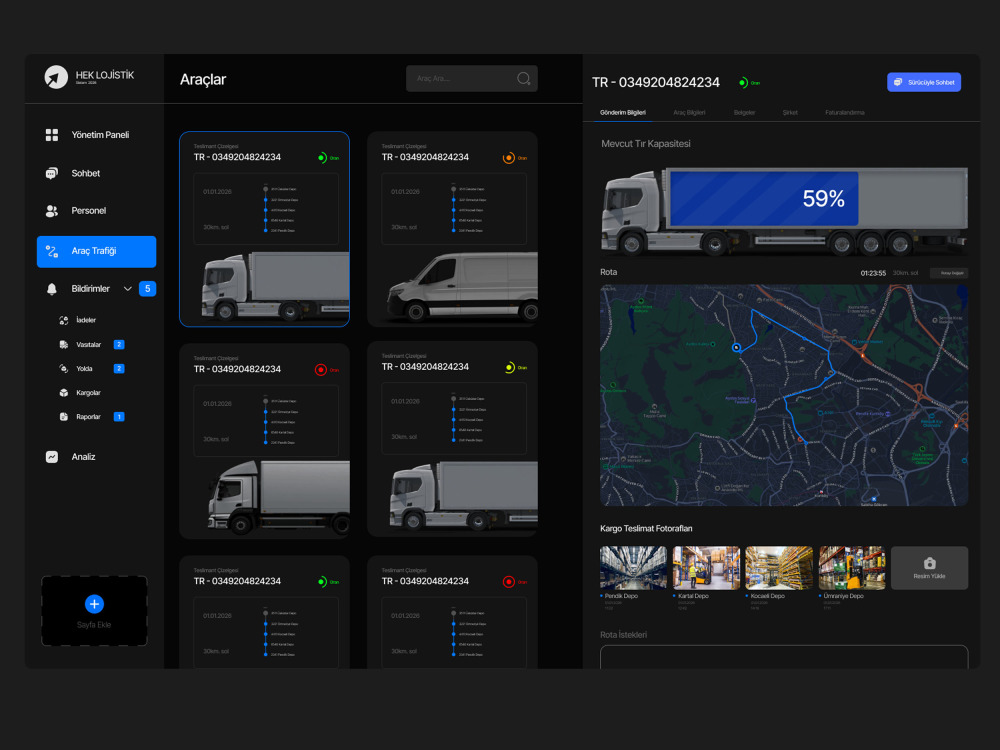This screenshot has height=750, width=1000.
Task: Click the Araçlar page title
Action: click(x=203, y=80)
